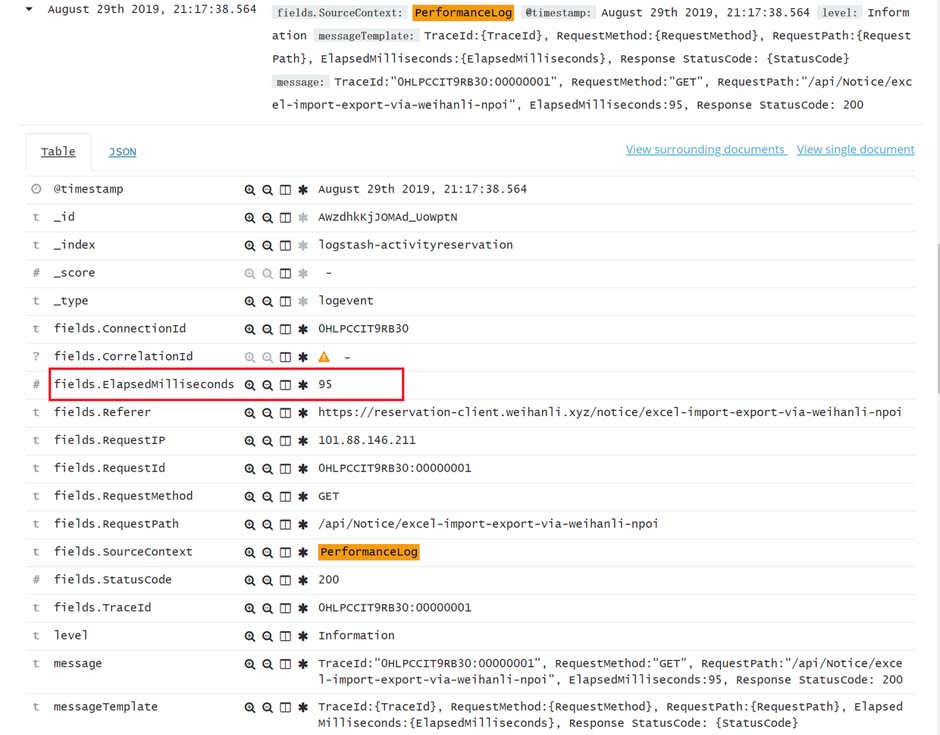Filter for fields.ElapsedMilliseconds value 95
940x735 pixels.
pos(249,385)
